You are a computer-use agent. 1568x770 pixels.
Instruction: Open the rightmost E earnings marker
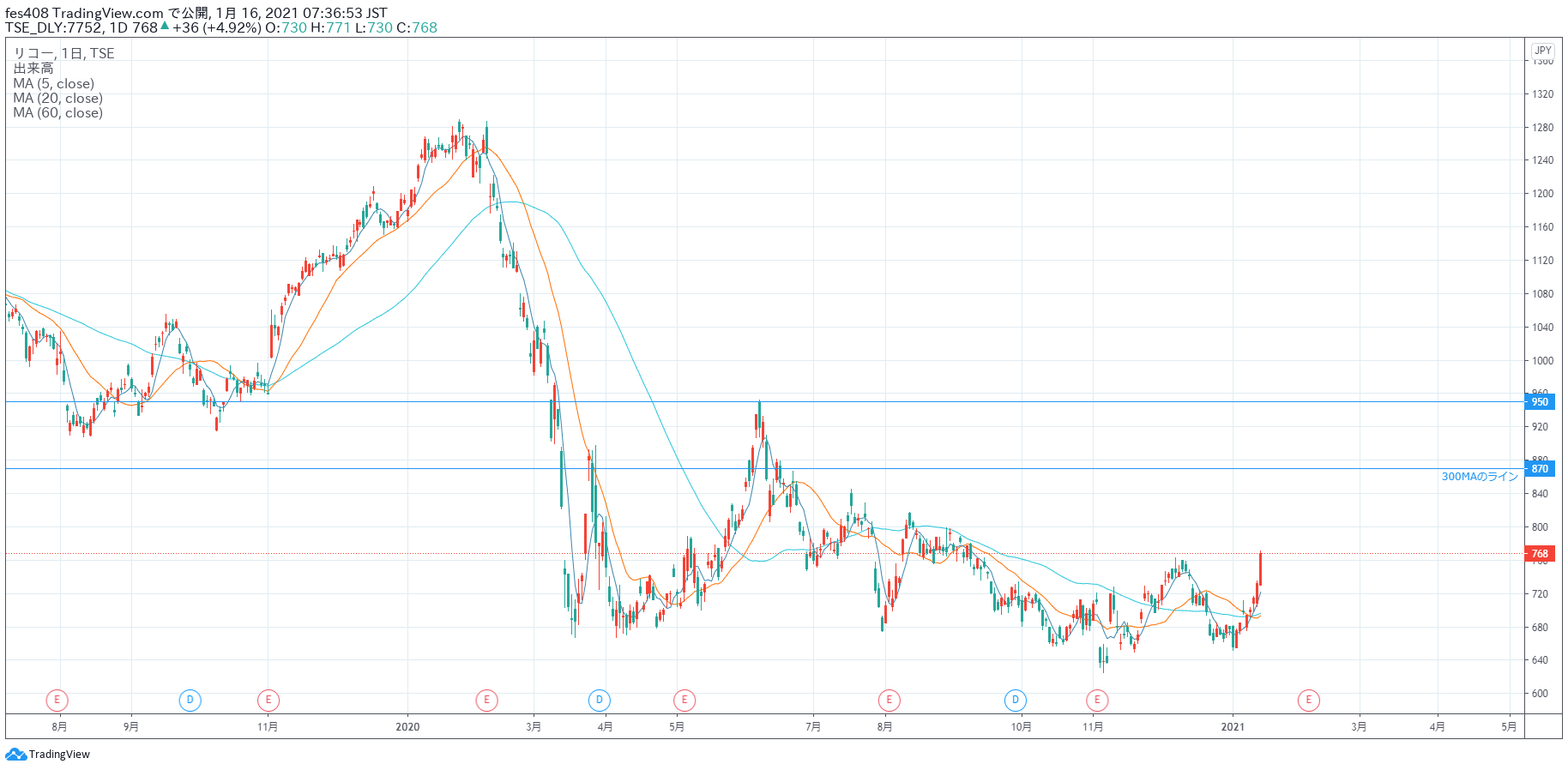pos(1308,701)
